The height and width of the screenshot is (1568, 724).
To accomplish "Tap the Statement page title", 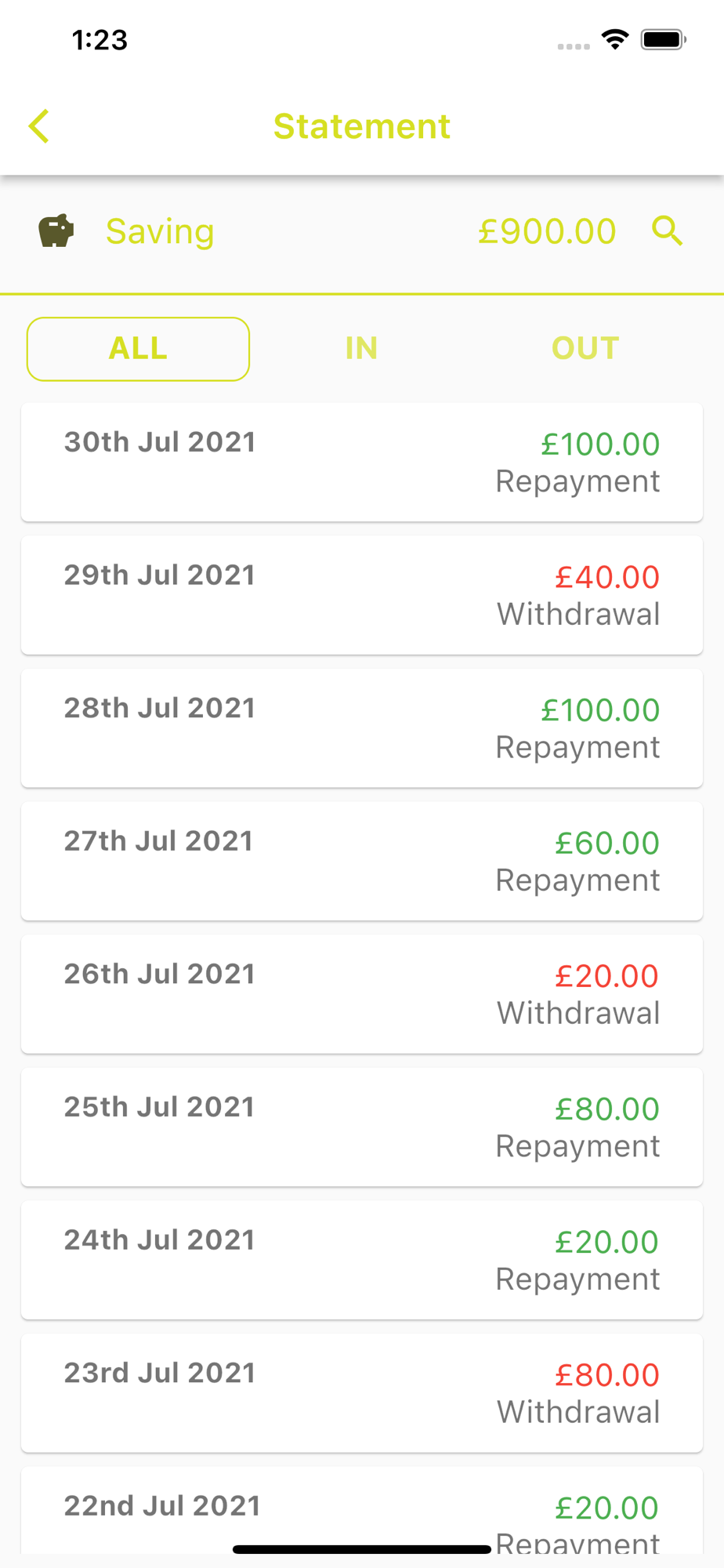I will (361, 126).
